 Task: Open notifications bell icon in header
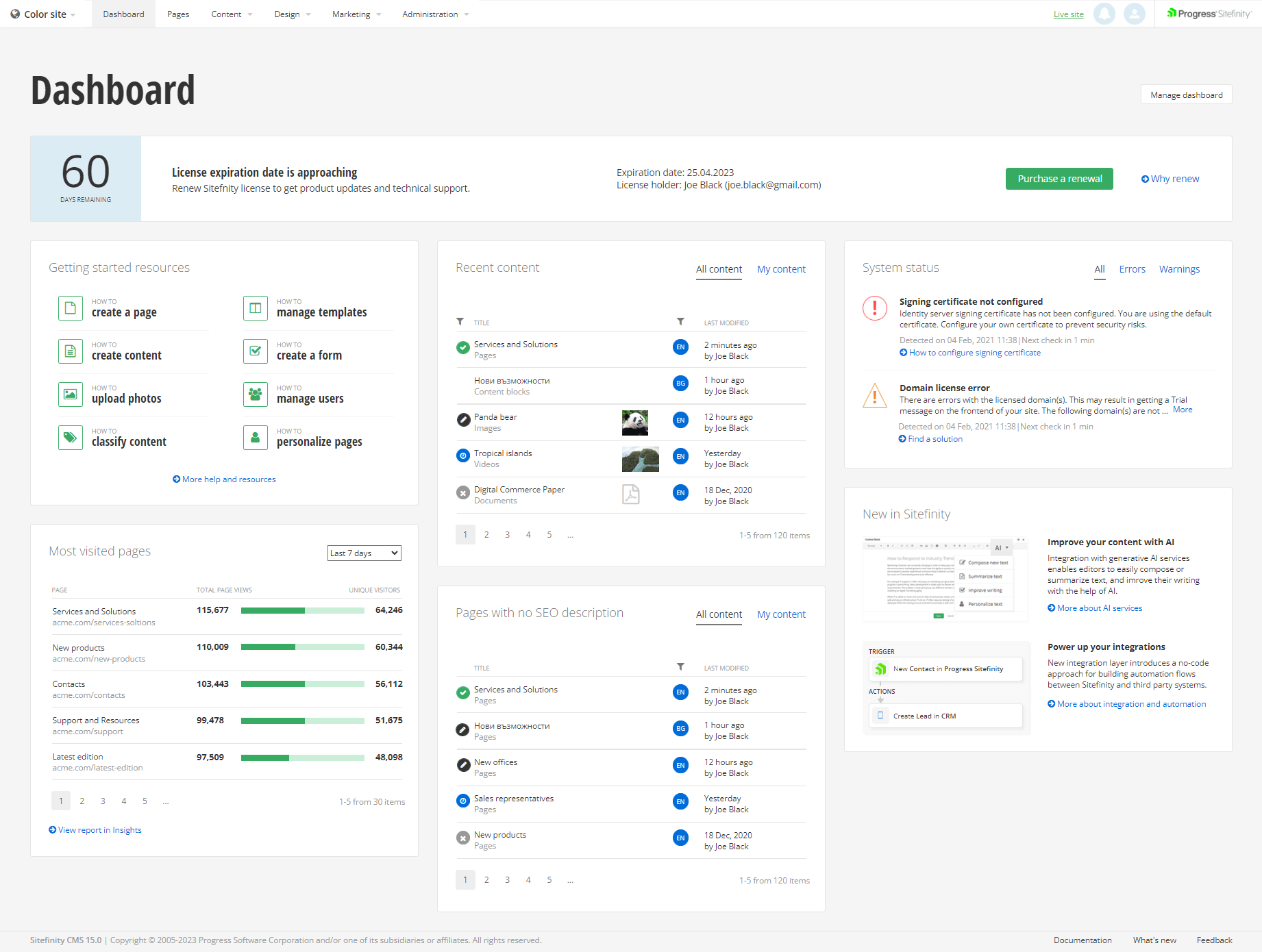(1104, 14)
